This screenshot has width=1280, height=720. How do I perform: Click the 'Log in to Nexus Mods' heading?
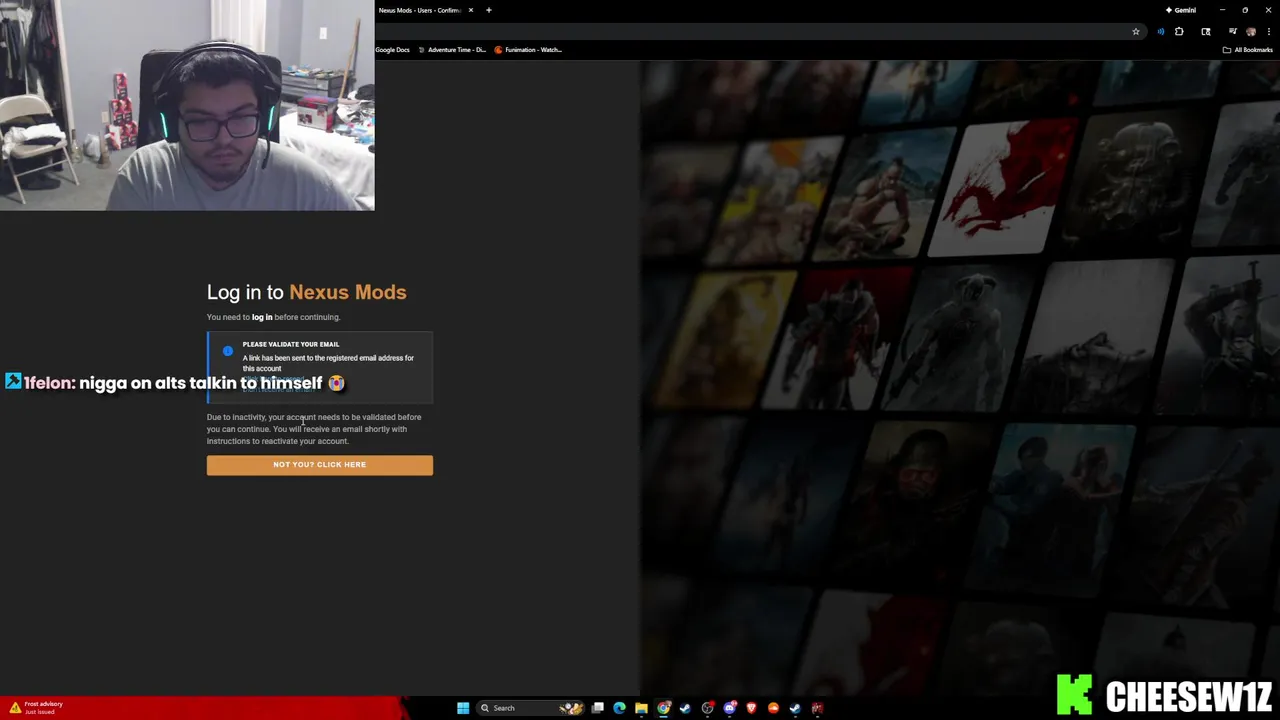pos(307,292)
